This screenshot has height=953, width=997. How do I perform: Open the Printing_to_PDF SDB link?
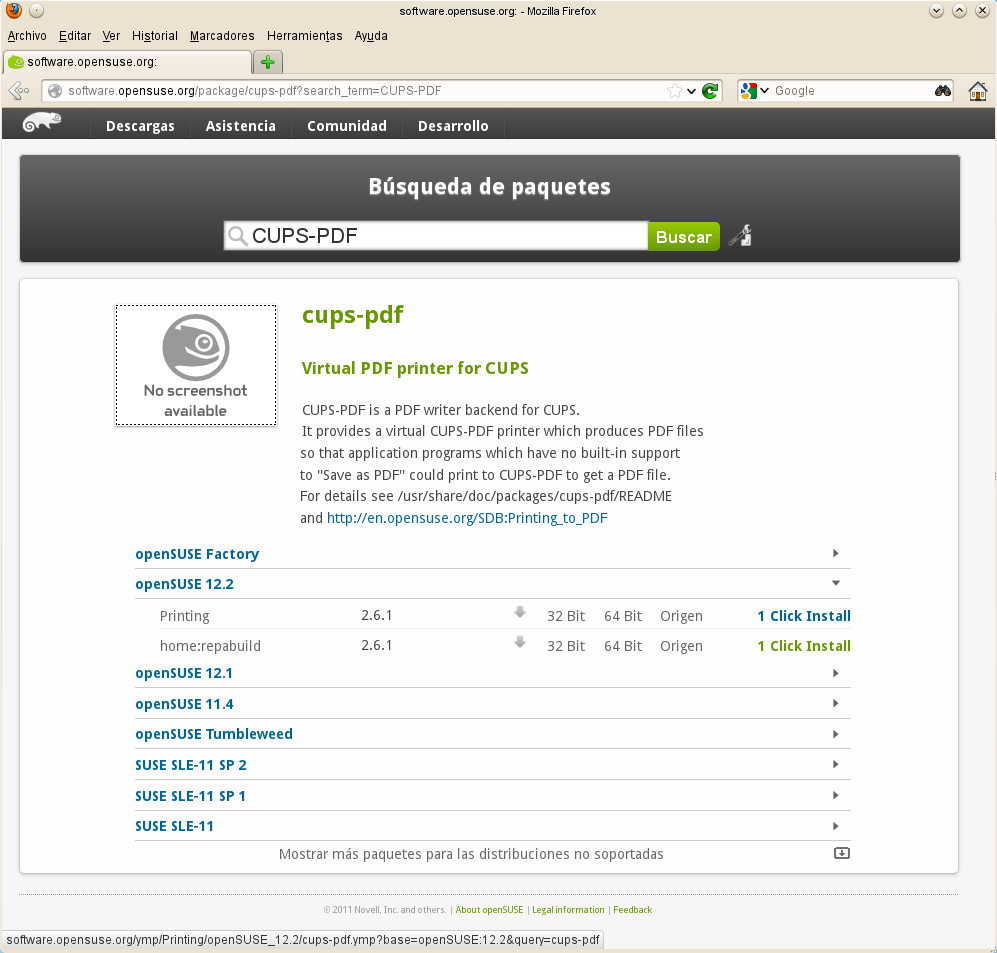pos(467,518)
